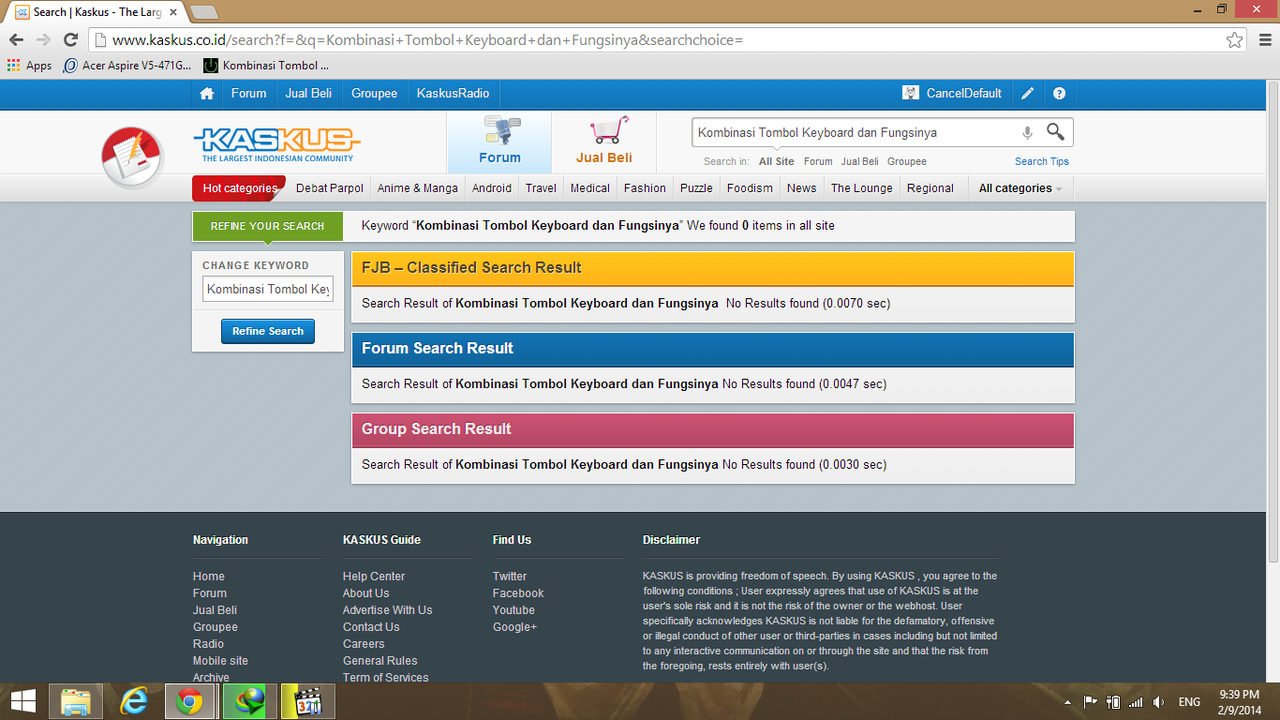The width and height of the screenshot is (1280, 720).
Task: Launch Internet Explorer from taskbar
Action: click(x=133, y=702)
